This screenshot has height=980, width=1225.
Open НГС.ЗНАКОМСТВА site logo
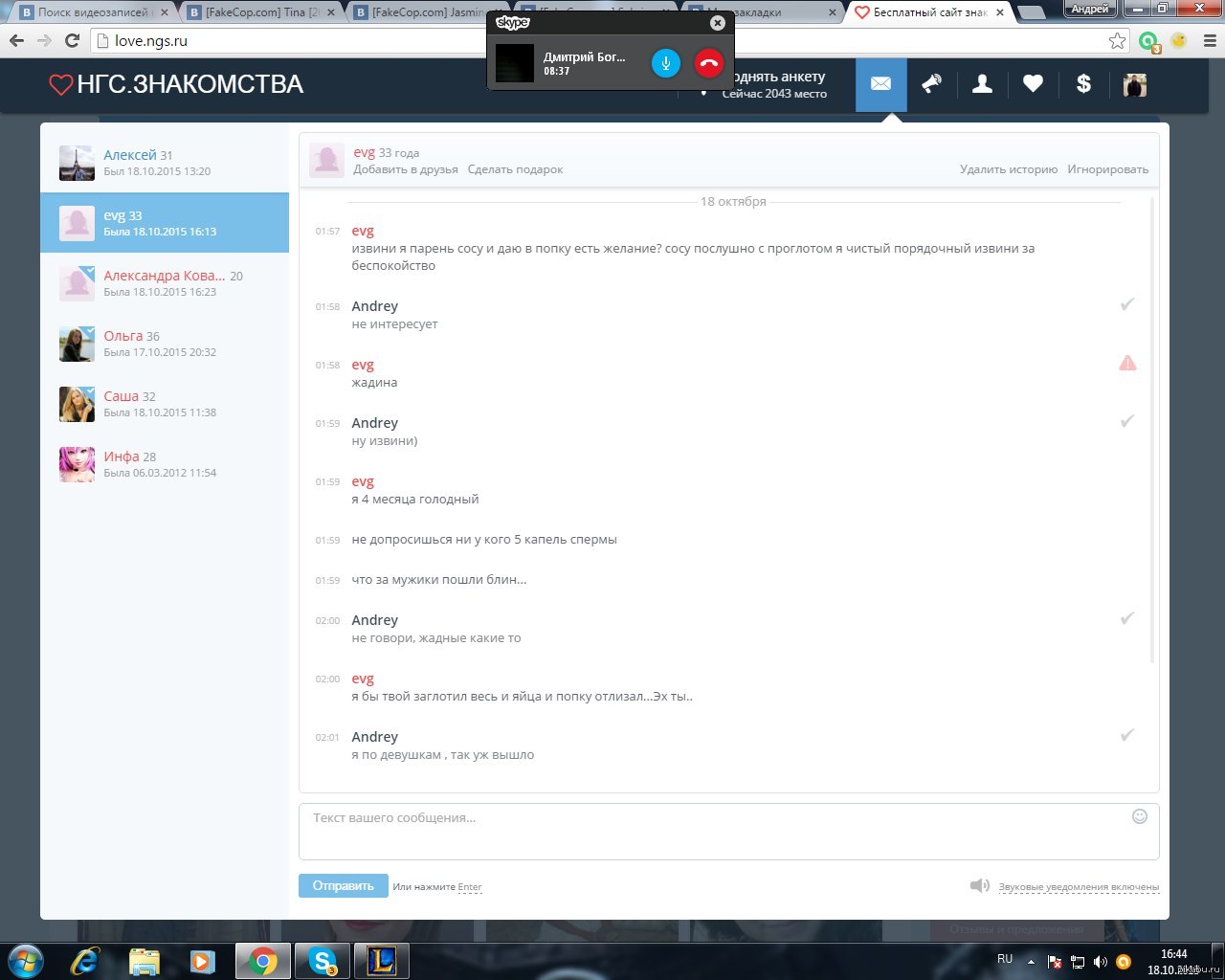pyautogui.click(x=176, y=84)
